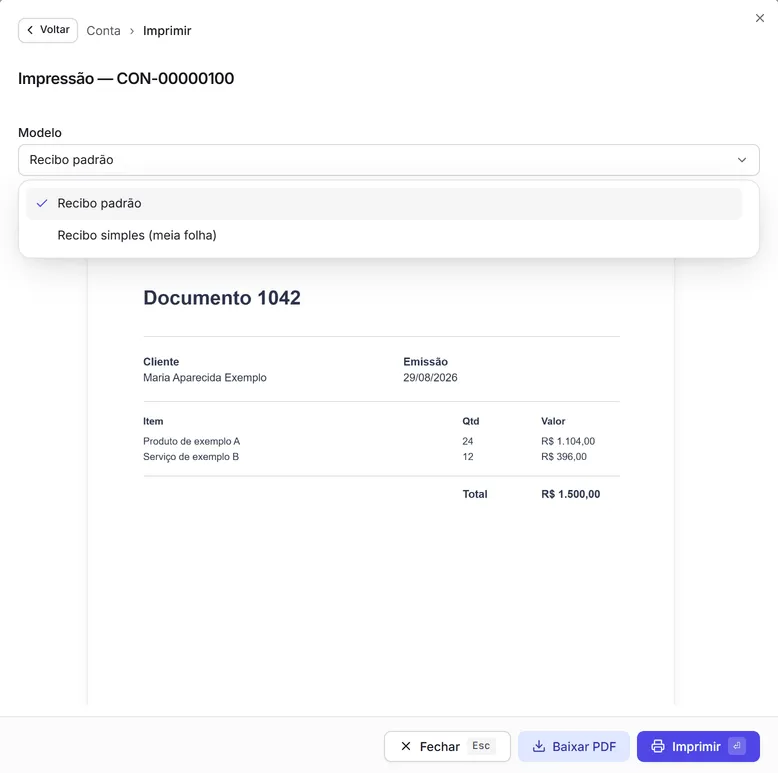Click the Imprimir breadcrumb item

[167, 31]
